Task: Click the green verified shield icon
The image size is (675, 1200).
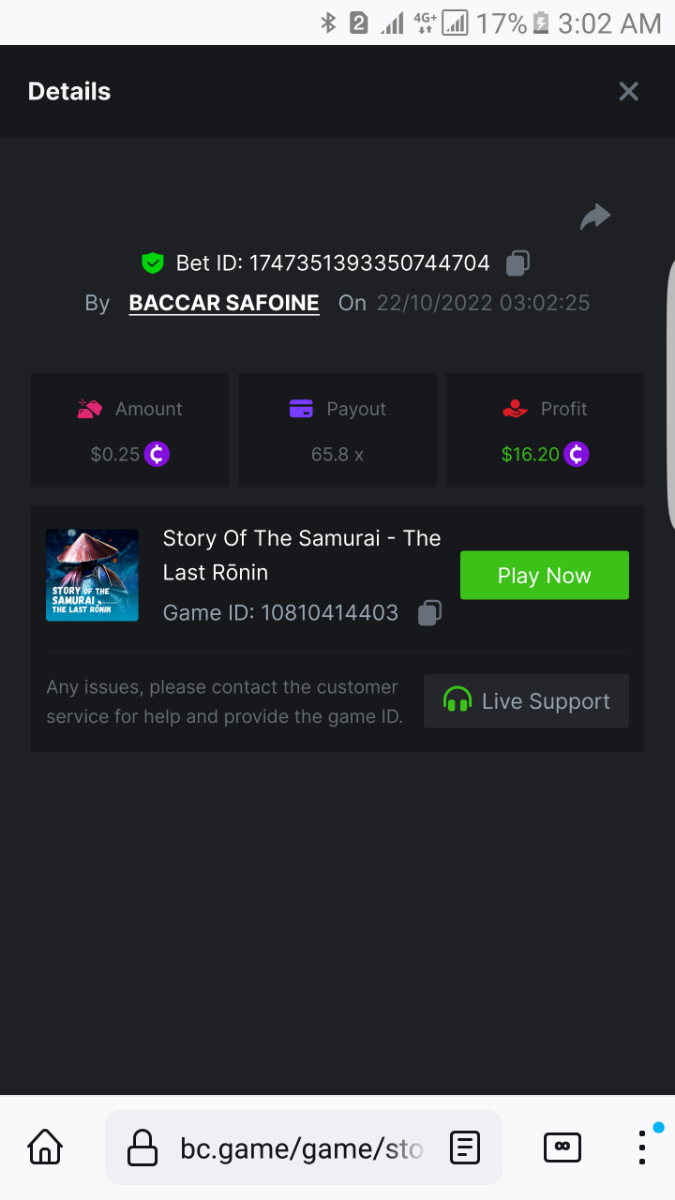Action: tap(152, 263)
